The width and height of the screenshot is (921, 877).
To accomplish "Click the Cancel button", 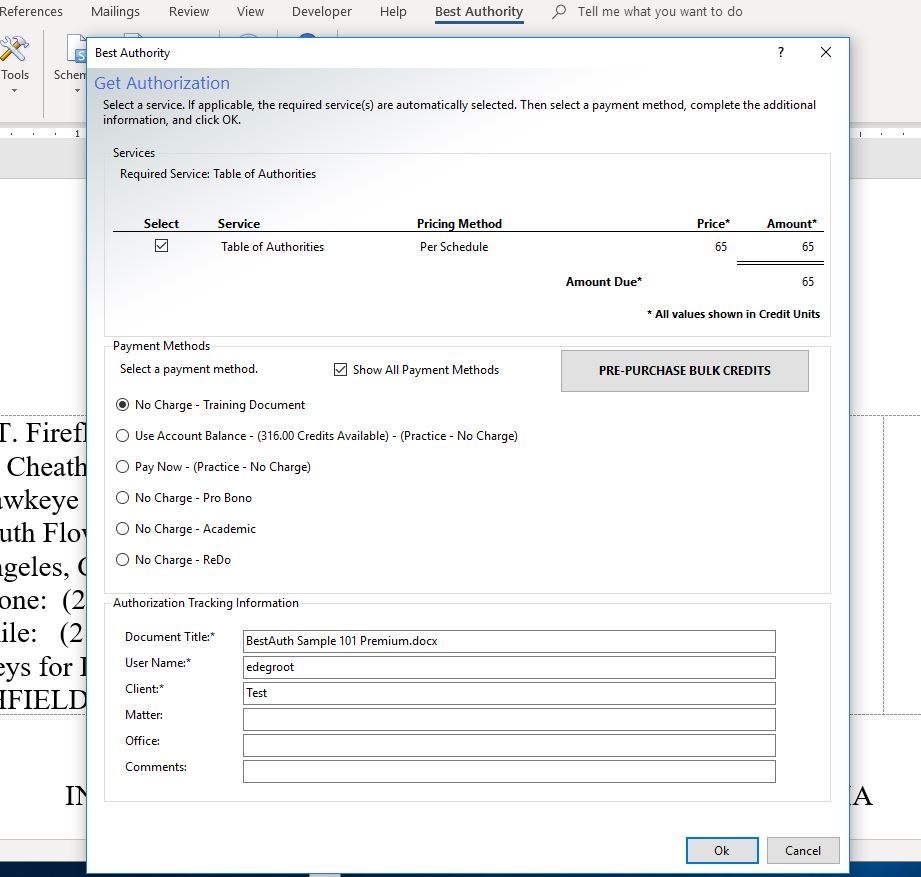I will pos(802,850).
